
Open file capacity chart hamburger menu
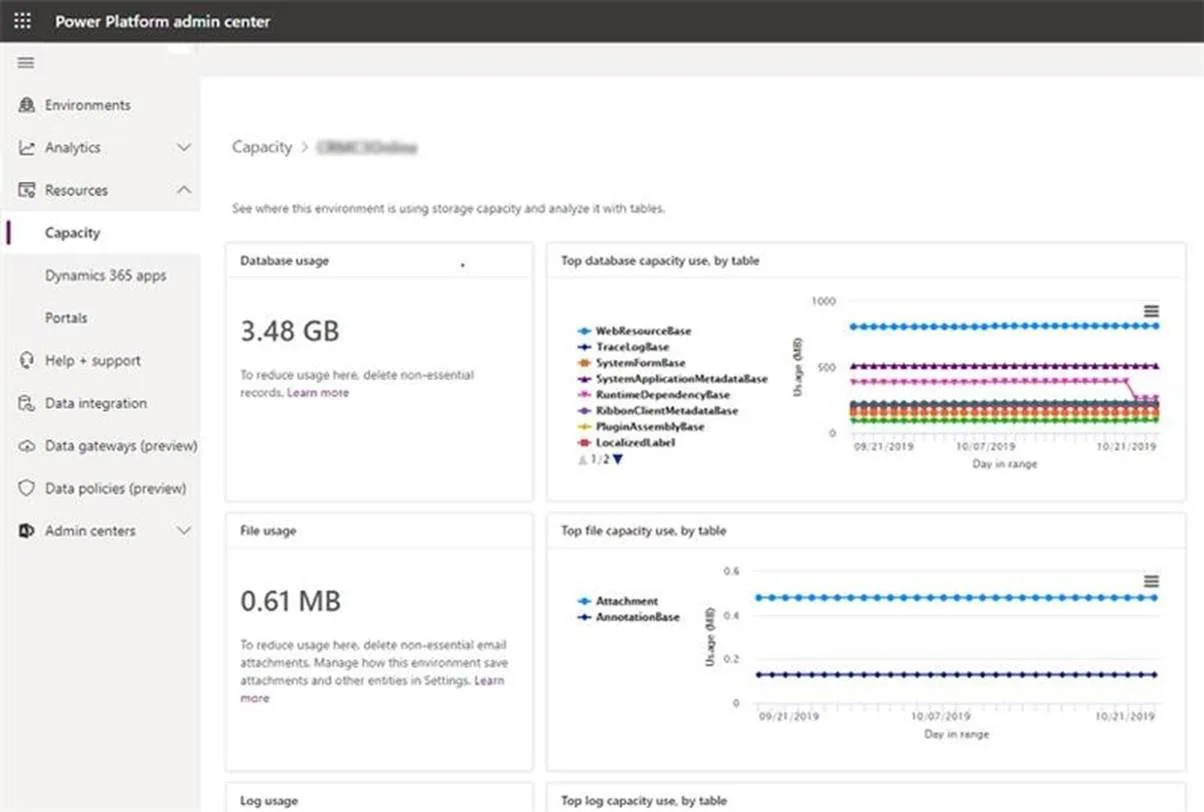point(1151,582)
